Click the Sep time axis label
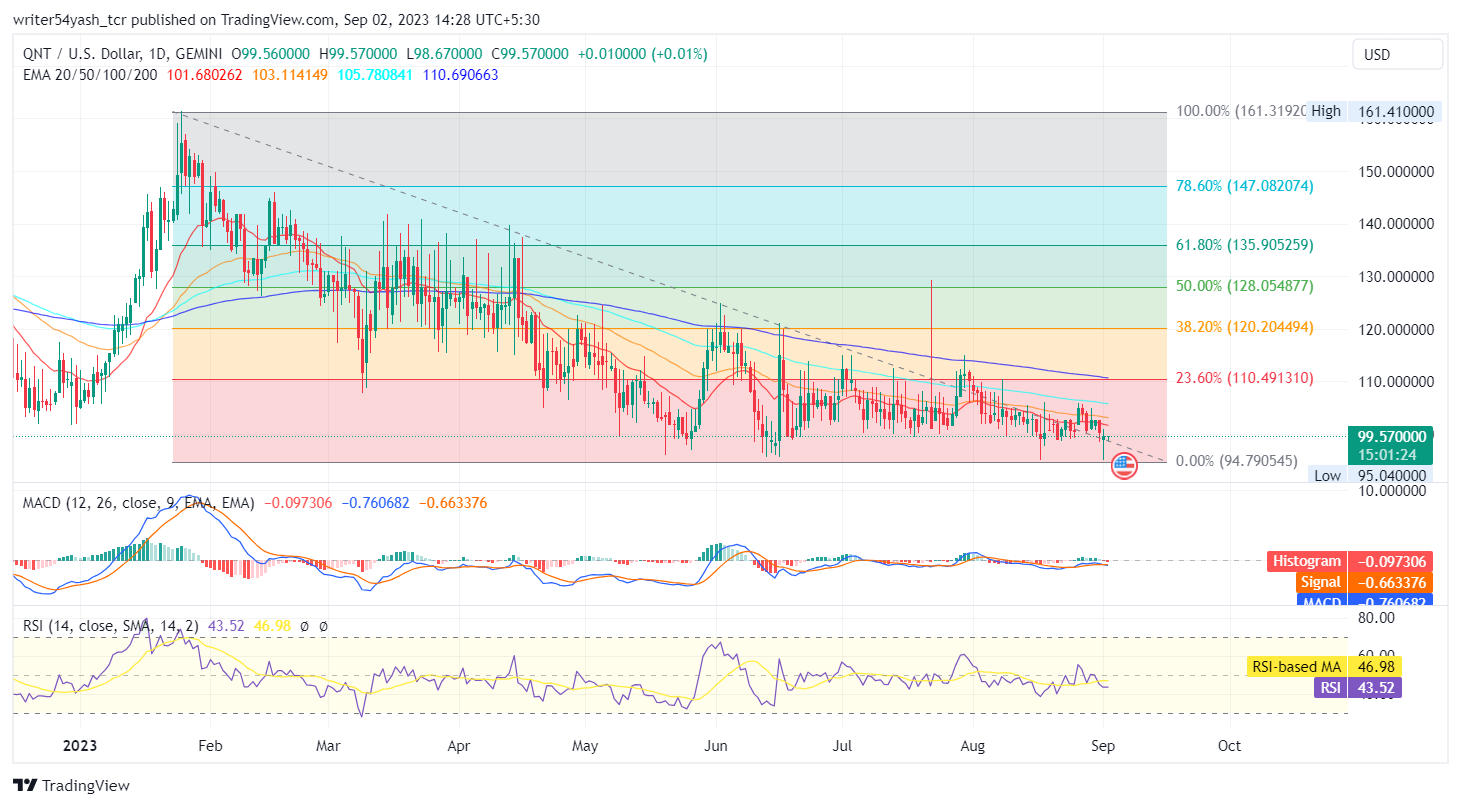The height and width of the screenshot is (807, 1461). tap(1103, 746)
